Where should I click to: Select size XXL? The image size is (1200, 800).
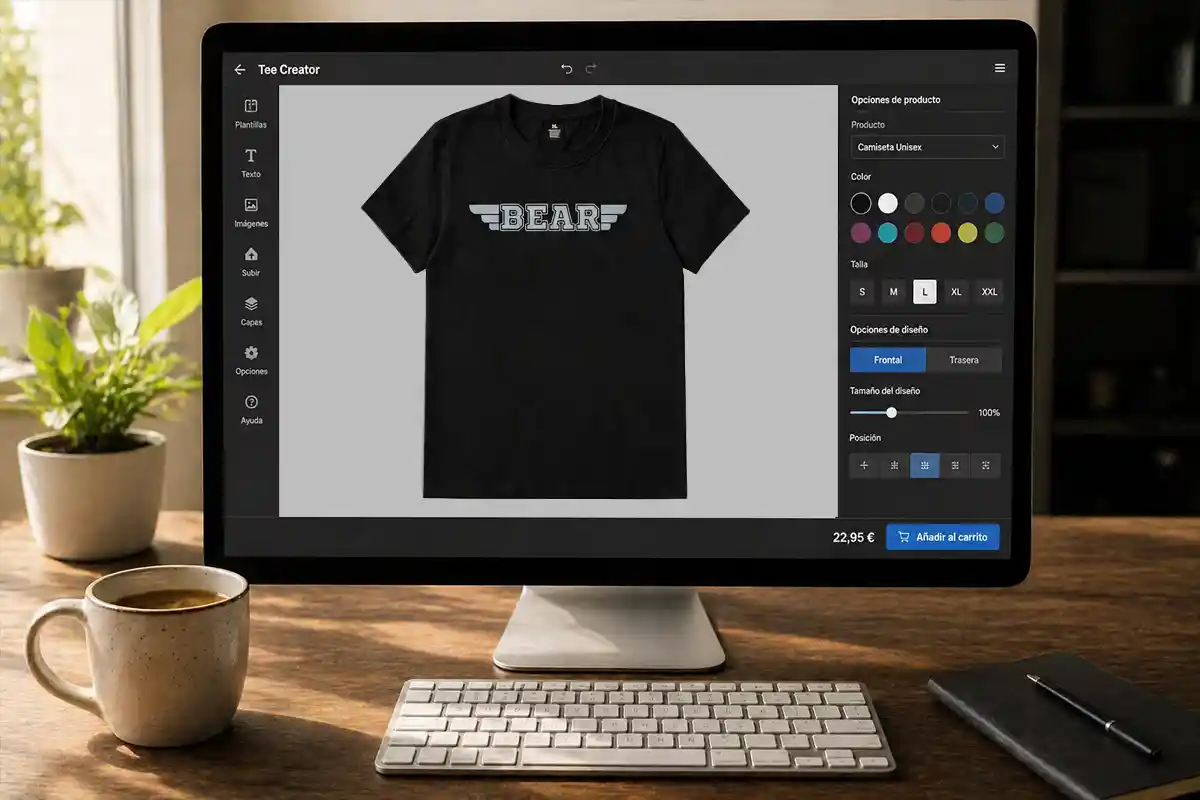[x=989, y=292]
